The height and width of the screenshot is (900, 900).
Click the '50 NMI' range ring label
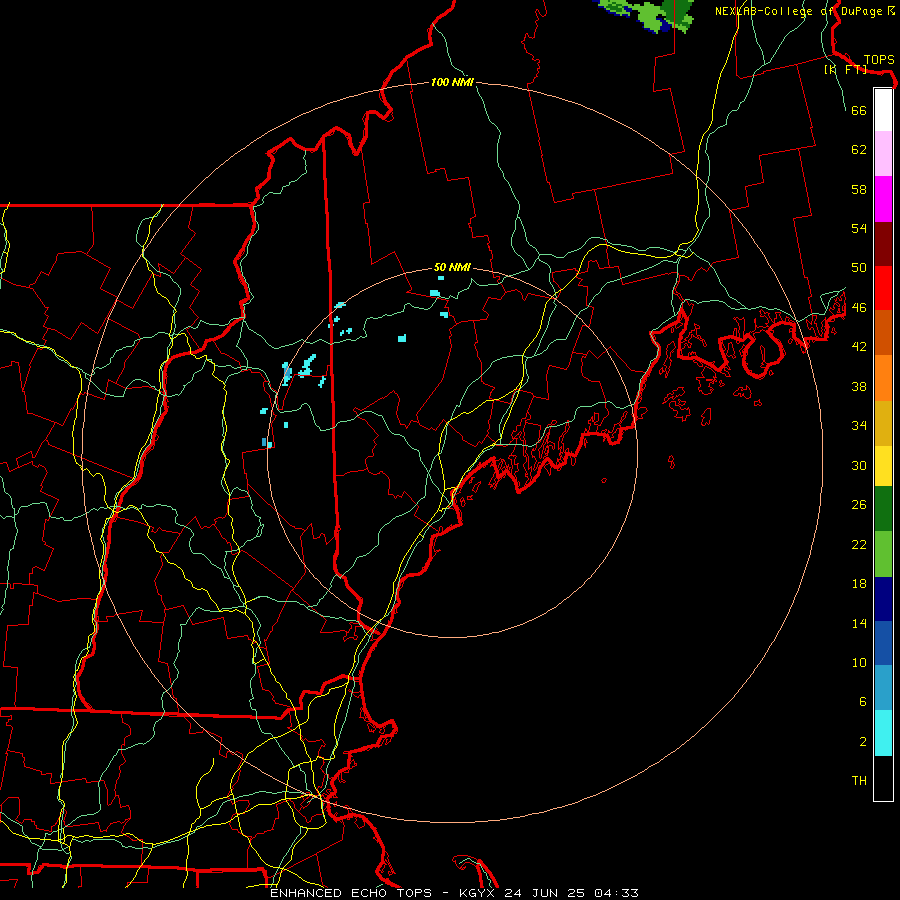pos(452,267)
